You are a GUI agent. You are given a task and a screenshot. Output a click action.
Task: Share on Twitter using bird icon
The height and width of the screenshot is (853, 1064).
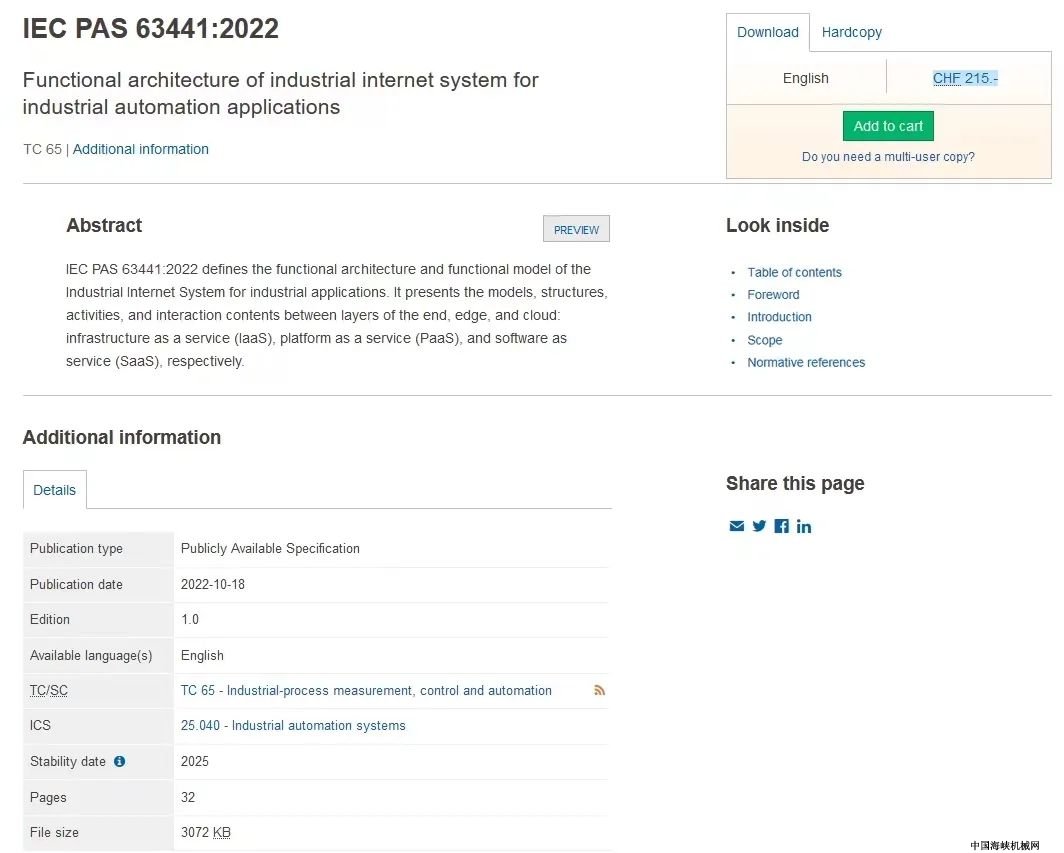click(759, 526)
